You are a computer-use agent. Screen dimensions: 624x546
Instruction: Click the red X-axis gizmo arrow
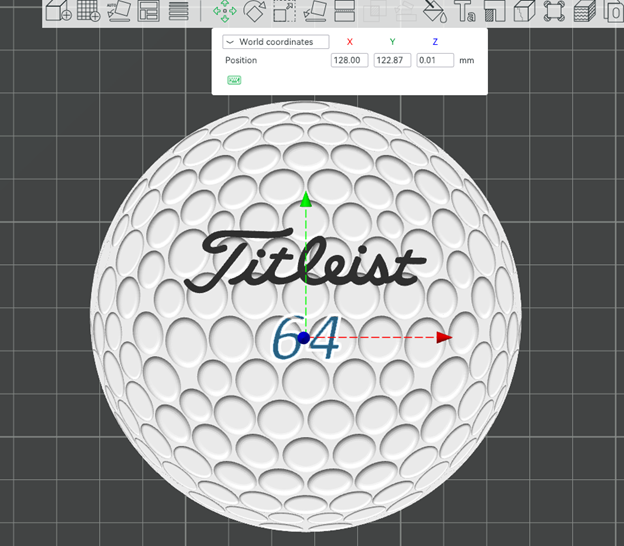[x=444, y=337]
